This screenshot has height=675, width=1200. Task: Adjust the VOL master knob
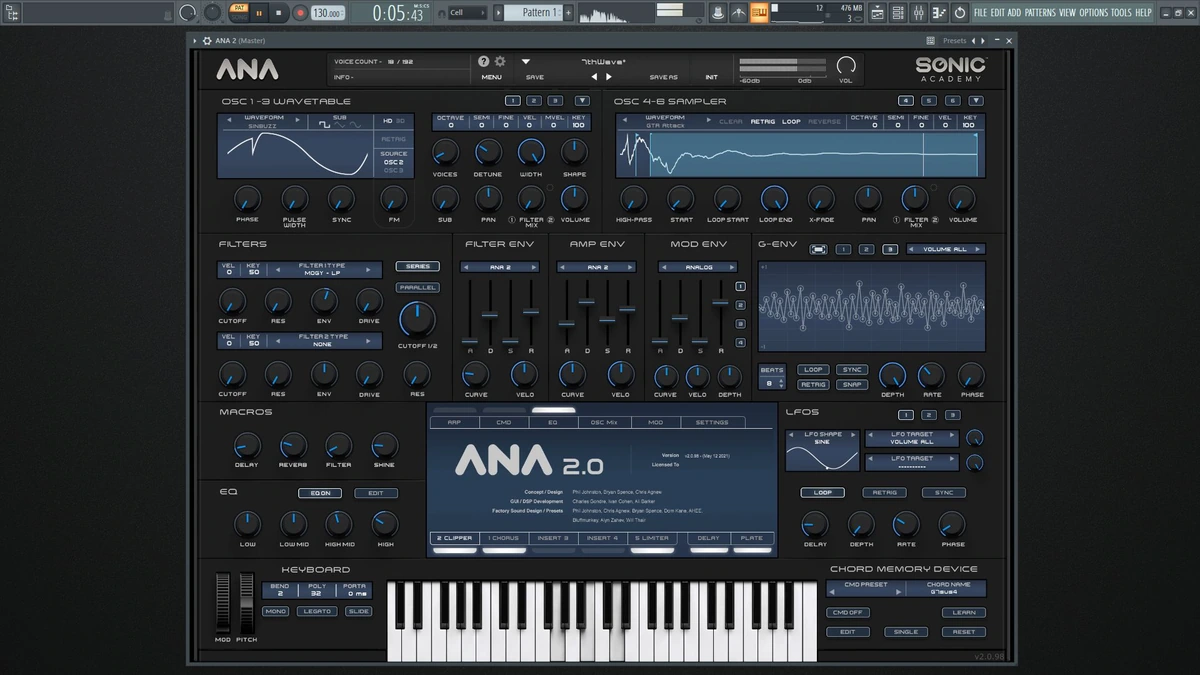point(846,66)
